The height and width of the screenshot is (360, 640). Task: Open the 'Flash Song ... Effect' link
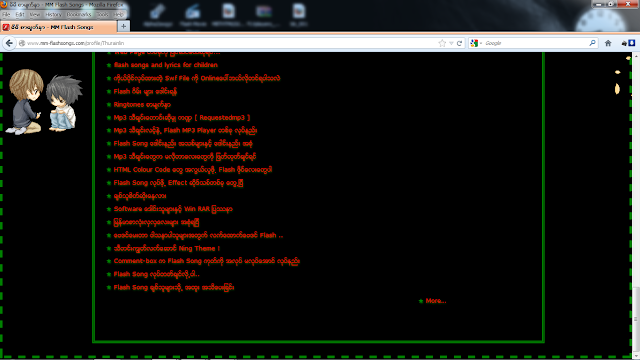tap(178, 183)
